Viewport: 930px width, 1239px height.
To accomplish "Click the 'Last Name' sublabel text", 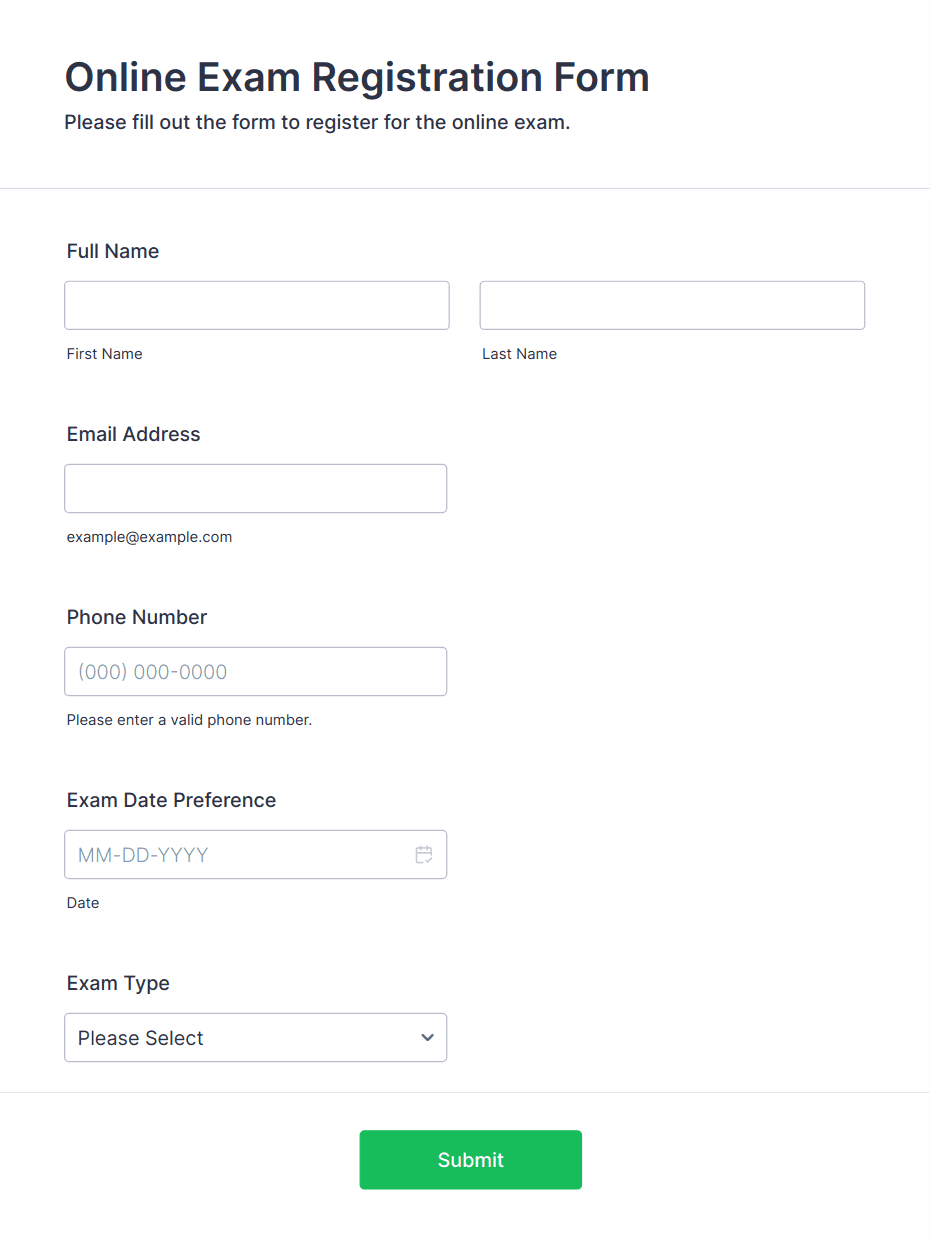I will 520,354.
